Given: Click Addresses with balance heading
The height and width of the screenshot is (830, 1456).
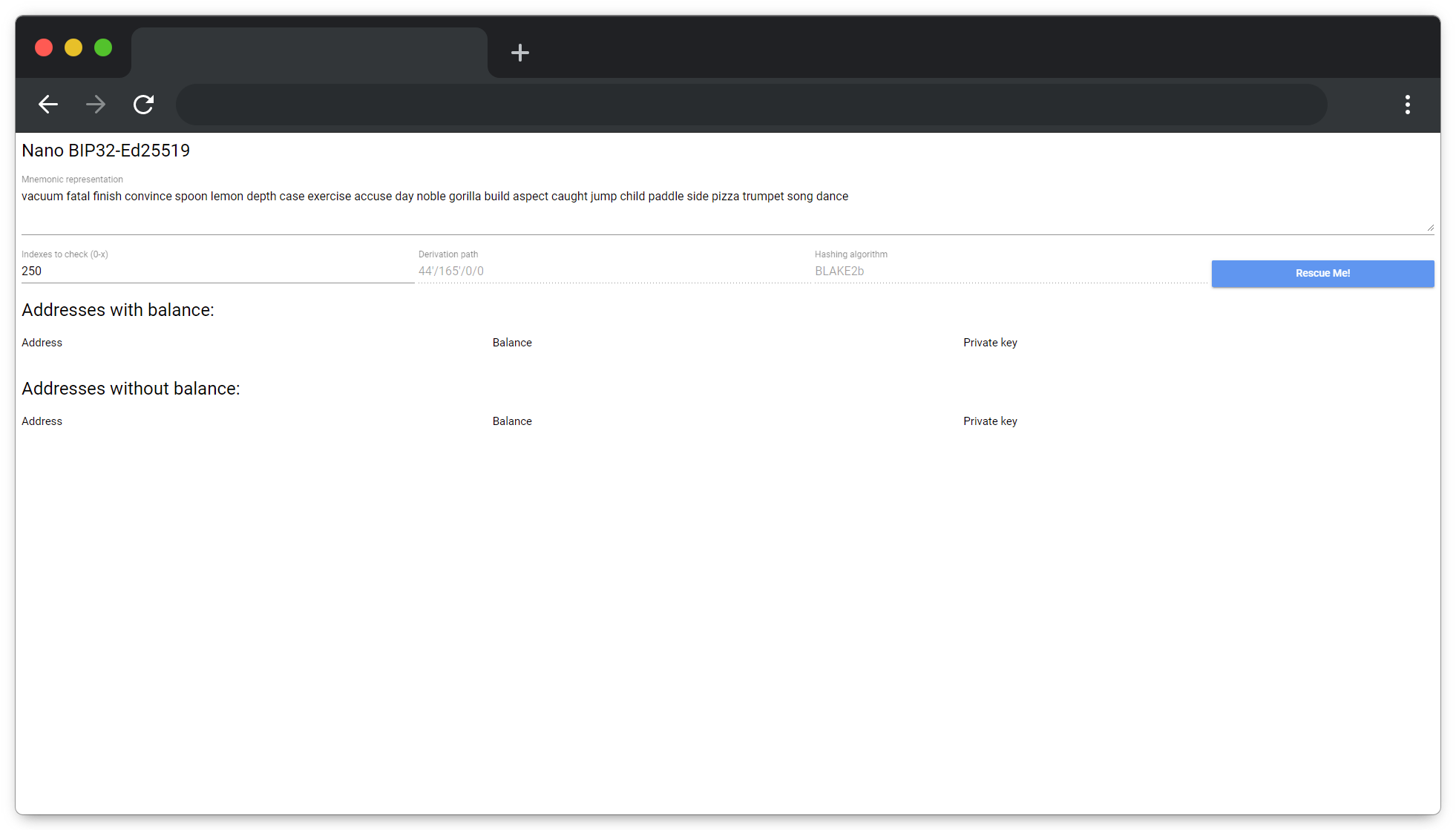Looking at the screenshot, I should point(118,310).
